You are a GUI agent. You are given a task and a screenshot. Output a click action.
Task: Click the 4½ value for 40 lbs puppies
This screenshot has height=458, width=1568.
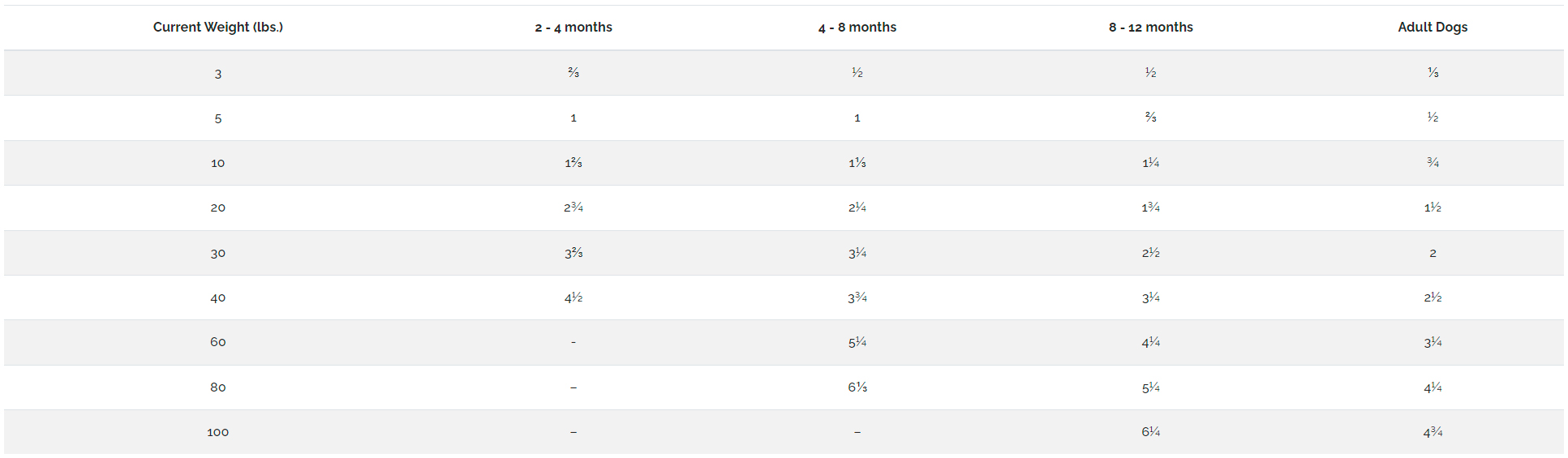coord(574,297)
